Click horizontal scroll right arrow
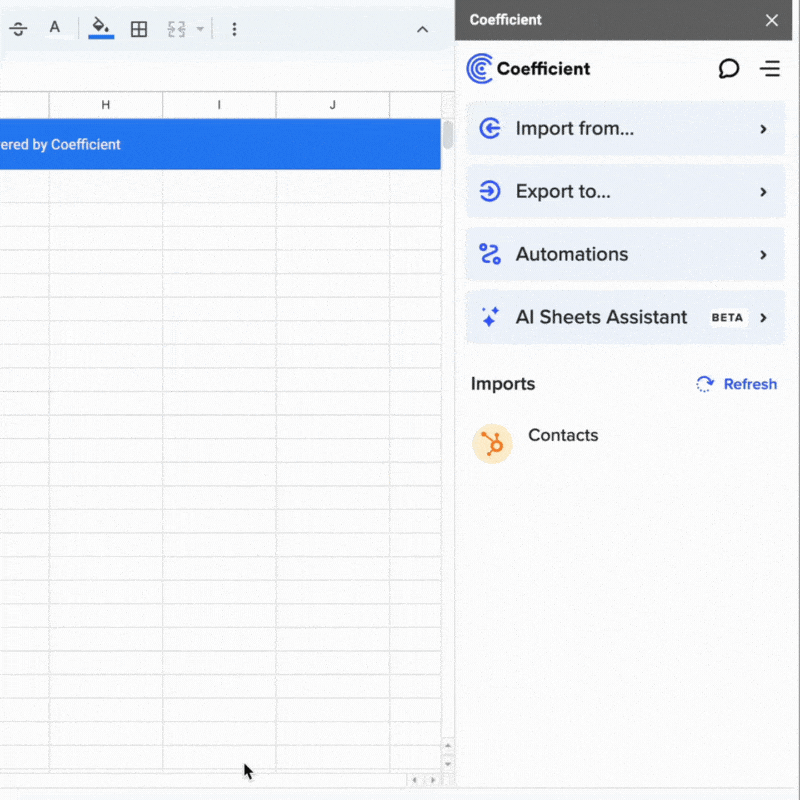The image size is (800, 800). click(433, 780)
